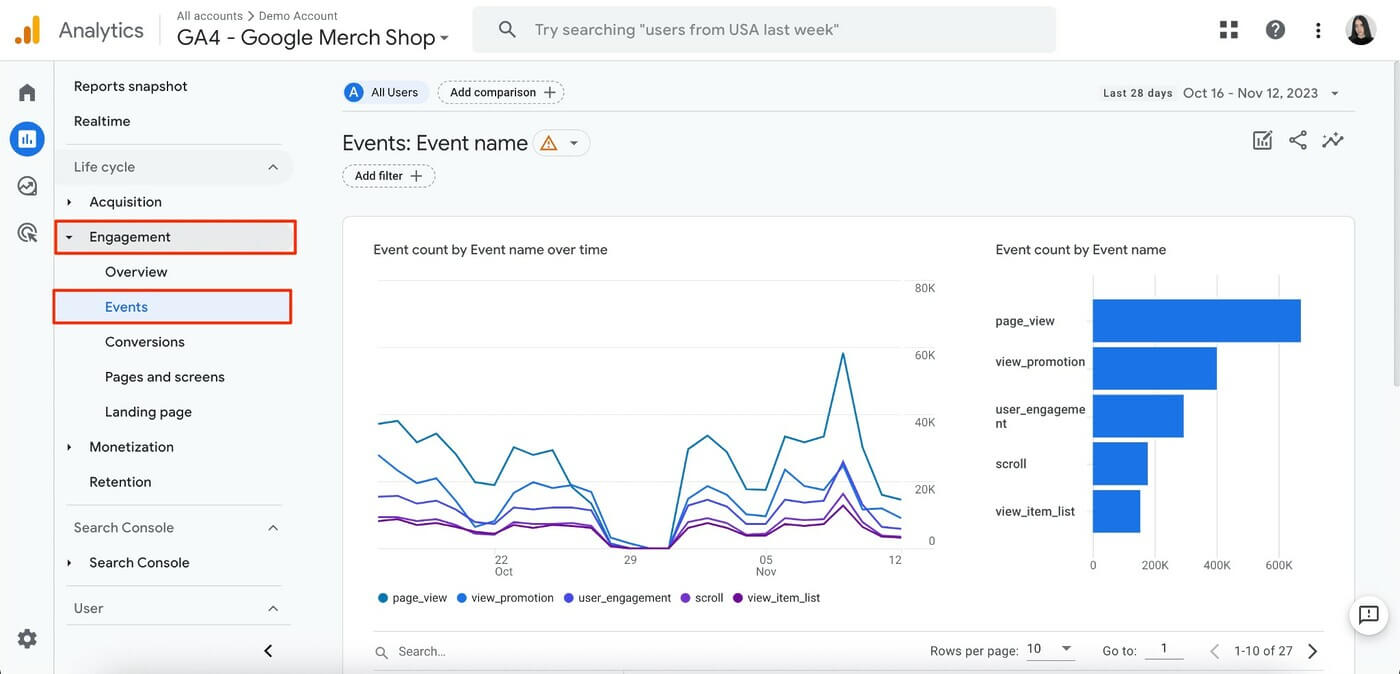
Task: Click the Add comparison button
Action: (x=501, y=92)
